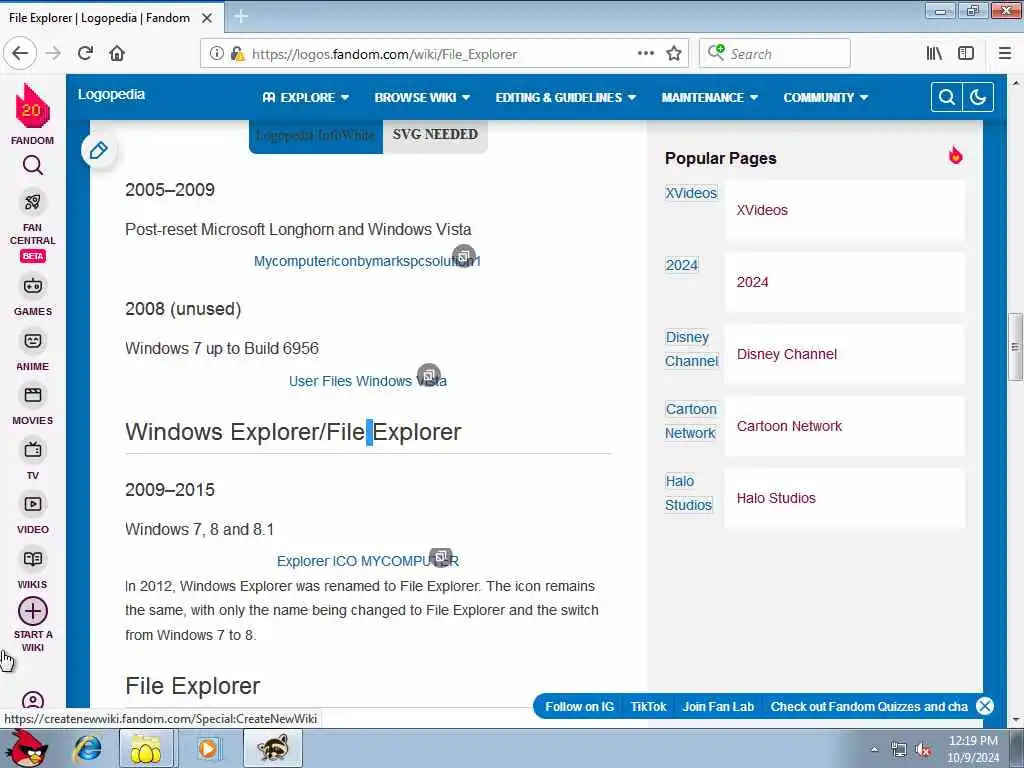This screenshot has height=768, width=1024.
Task: Open the folder icon on taskbar
Action: point(146,748)
